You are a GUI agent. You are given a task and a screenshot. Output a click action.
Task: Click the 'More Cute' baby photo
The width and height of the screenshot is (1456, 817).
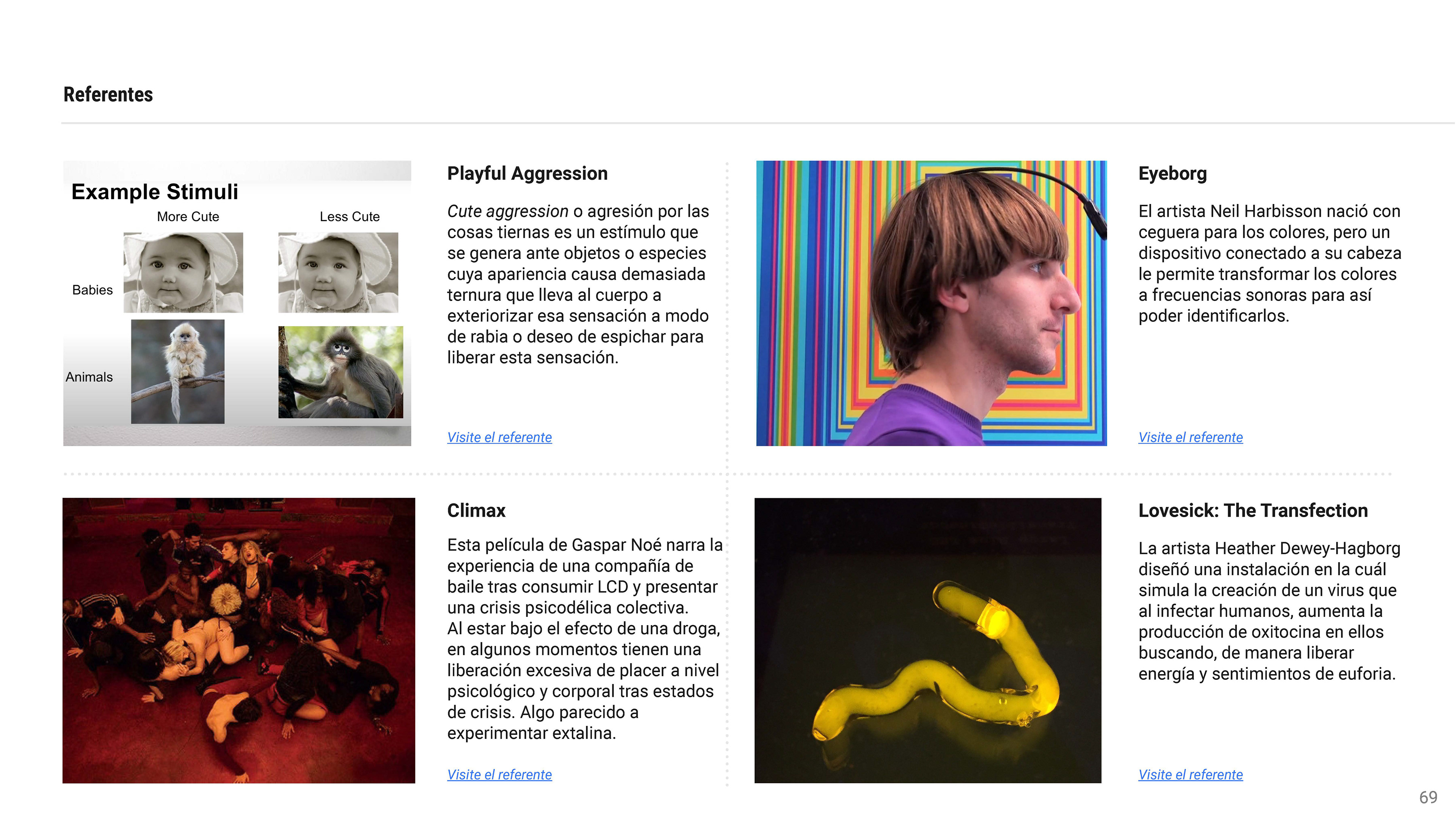click(x=183, y=272)
